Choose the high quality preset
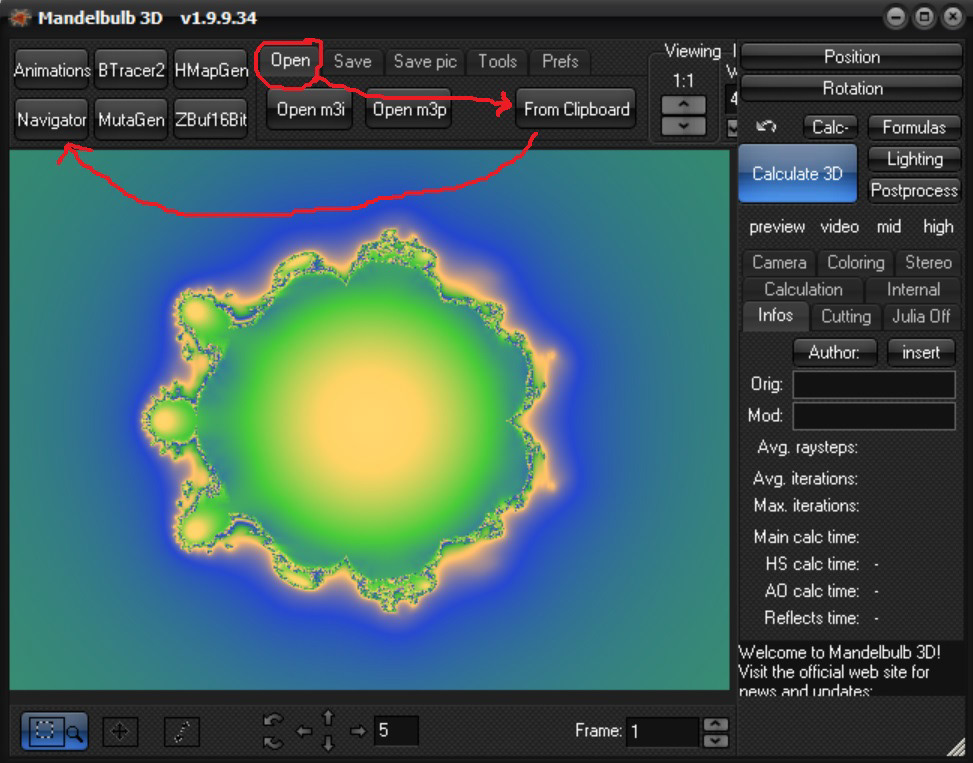The width and height of the screenshot is (973, 763). pos(938,227)
